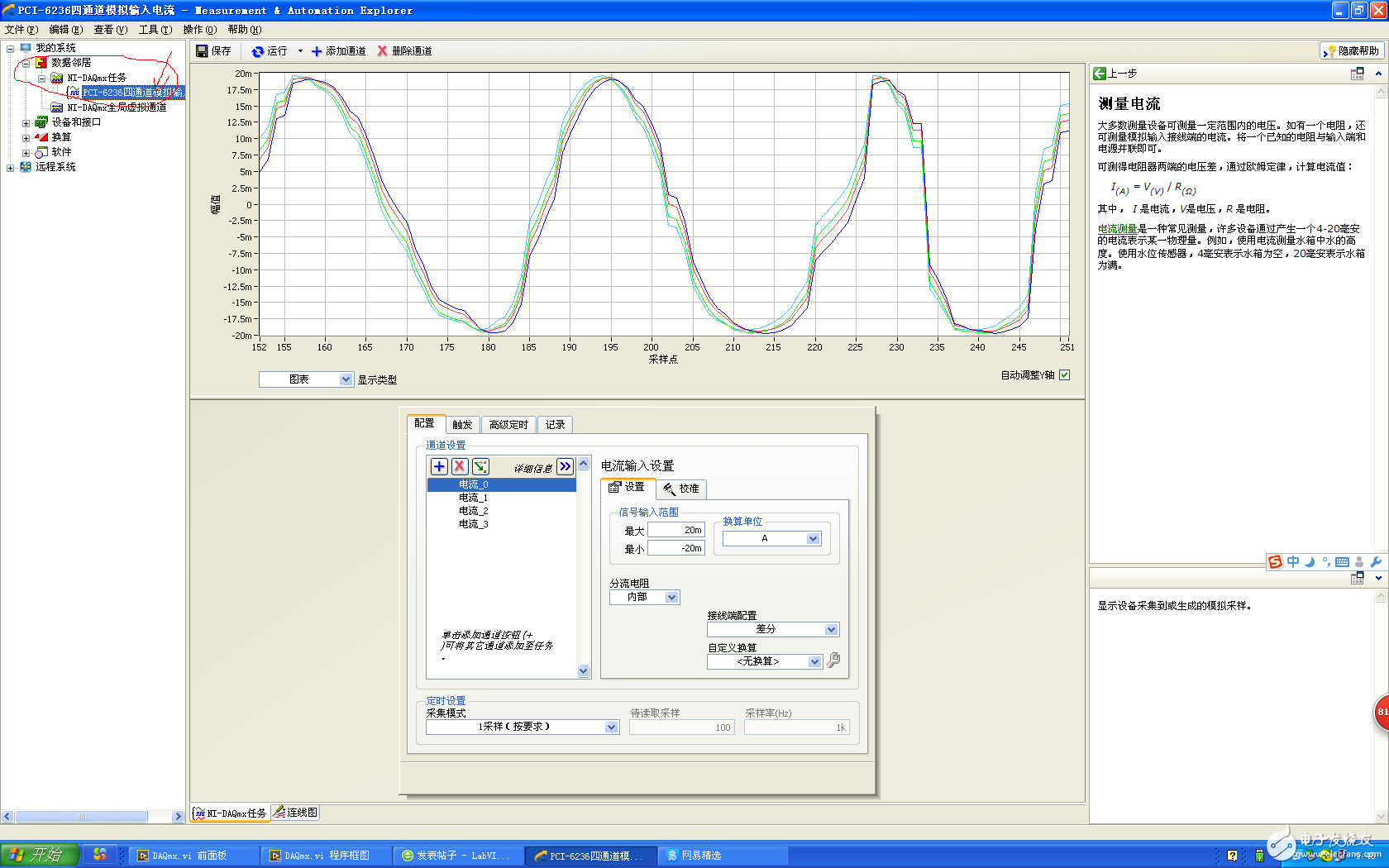Click the Sogou moon punctuation icon
Screen dimensions: 1389x868
tap(1310, 562)
